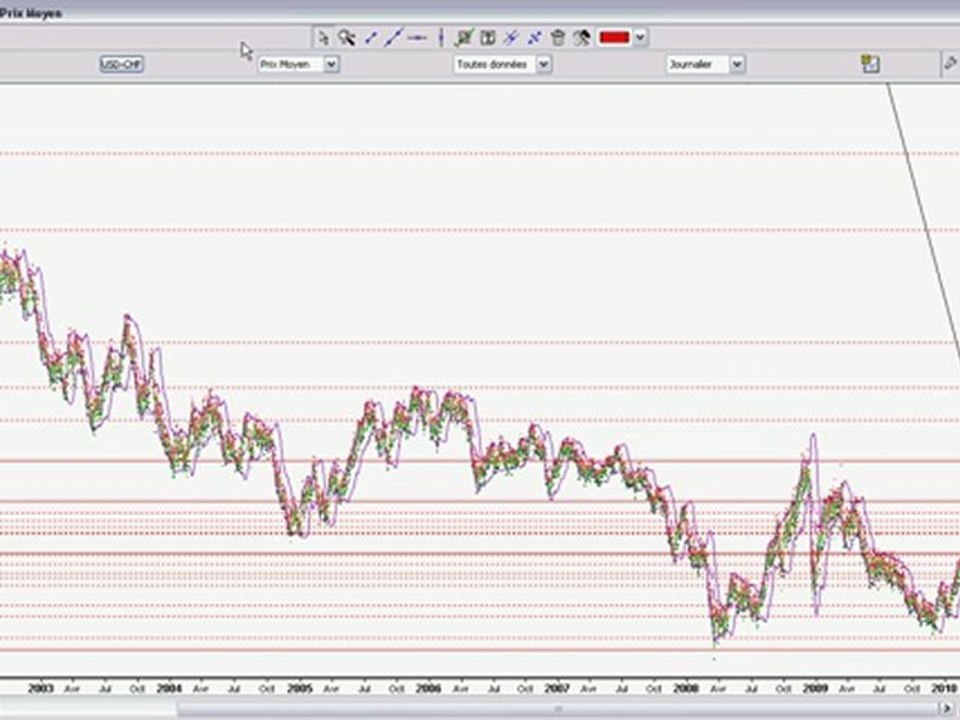Viewport: 960px width, 720px height.
Task: Click the 2007 year label on time axis
Action: pyautogui.click(x=557, y=689)
